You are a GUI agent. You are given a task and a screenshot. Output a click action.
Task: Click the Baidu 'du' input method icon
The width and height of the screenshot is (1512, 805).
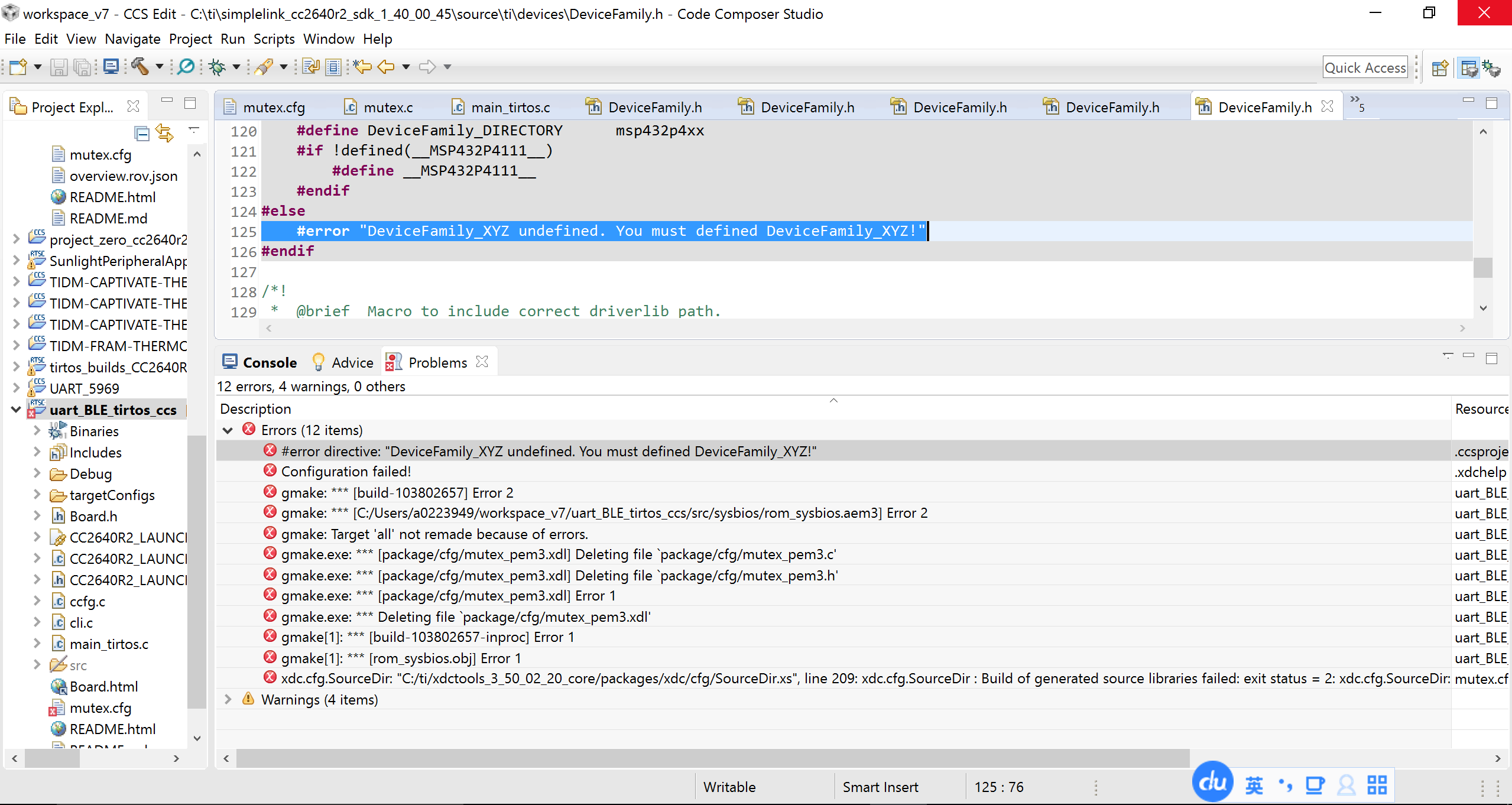coord(1213,782)
